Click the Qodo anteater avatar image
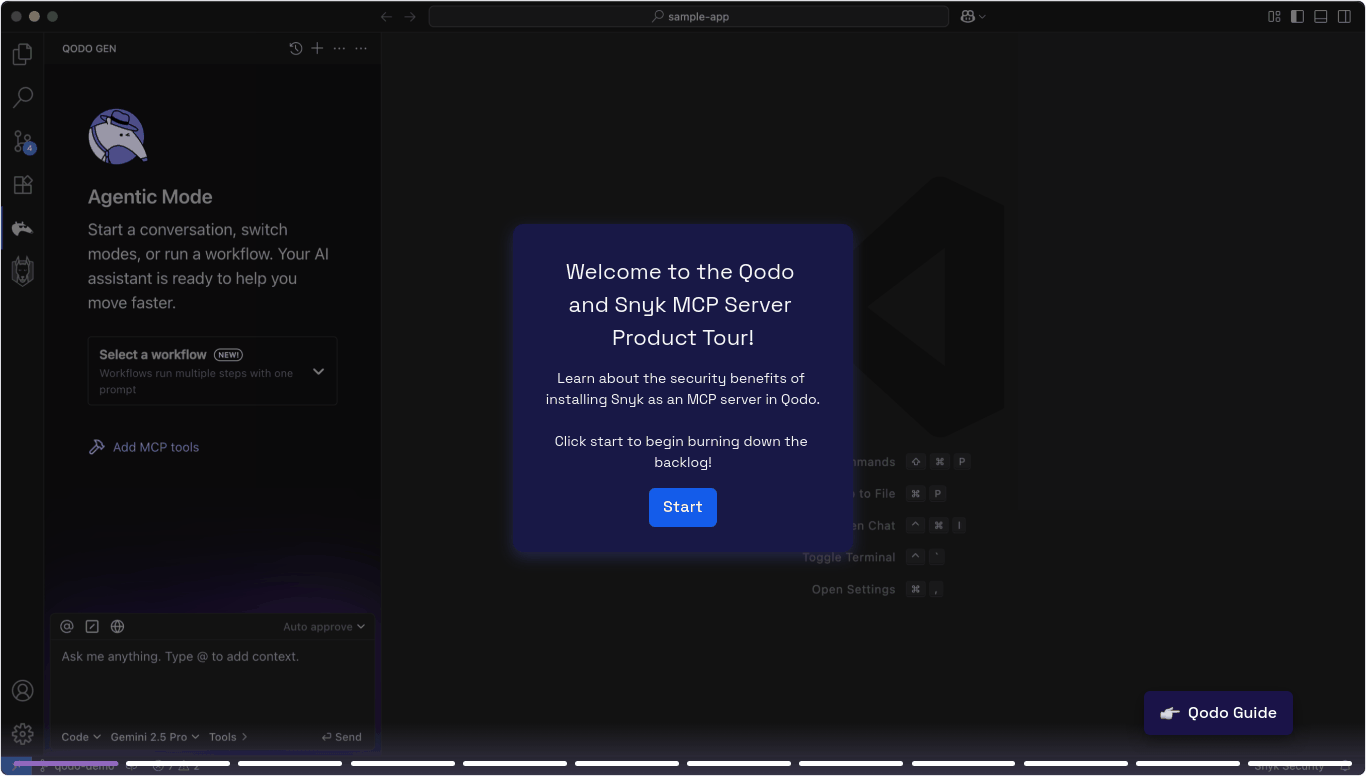 [x=117, y=137]
